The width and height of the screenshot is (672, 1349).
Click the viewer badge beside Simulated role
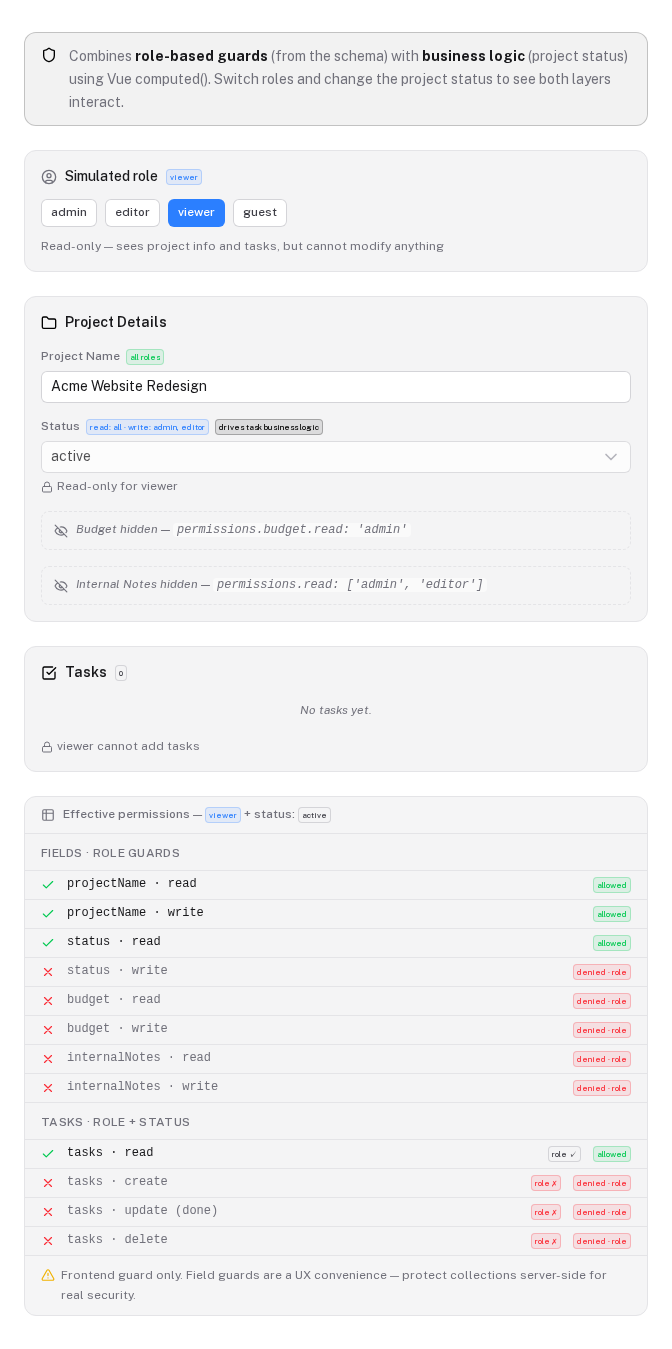tap(184, 177)
